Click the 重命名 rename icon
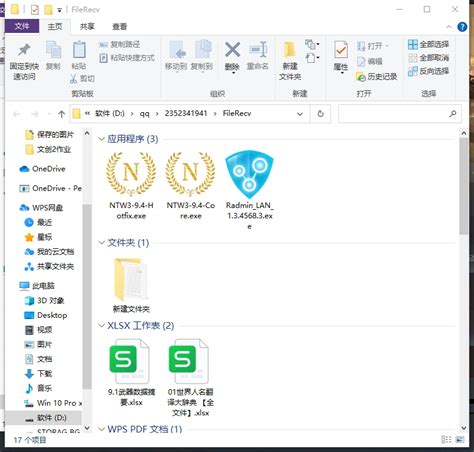This screenshot has width=474, height=452. click(x=258, y=56)
